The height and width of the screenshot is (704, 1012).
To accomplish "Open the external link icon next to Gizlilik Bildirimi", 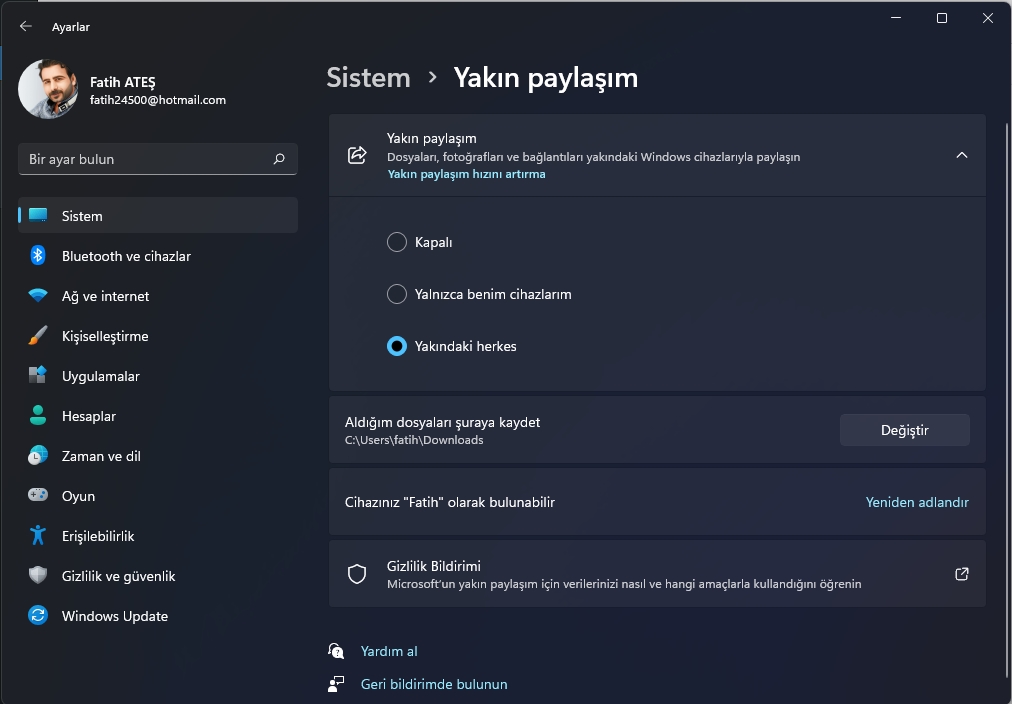I will click(961, 574).
